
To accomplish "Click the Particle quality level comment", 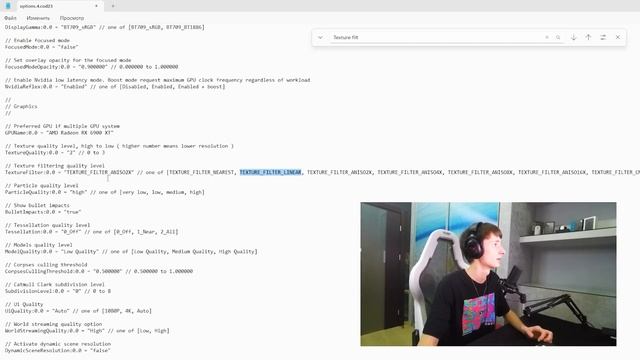I will coord(41,185).
